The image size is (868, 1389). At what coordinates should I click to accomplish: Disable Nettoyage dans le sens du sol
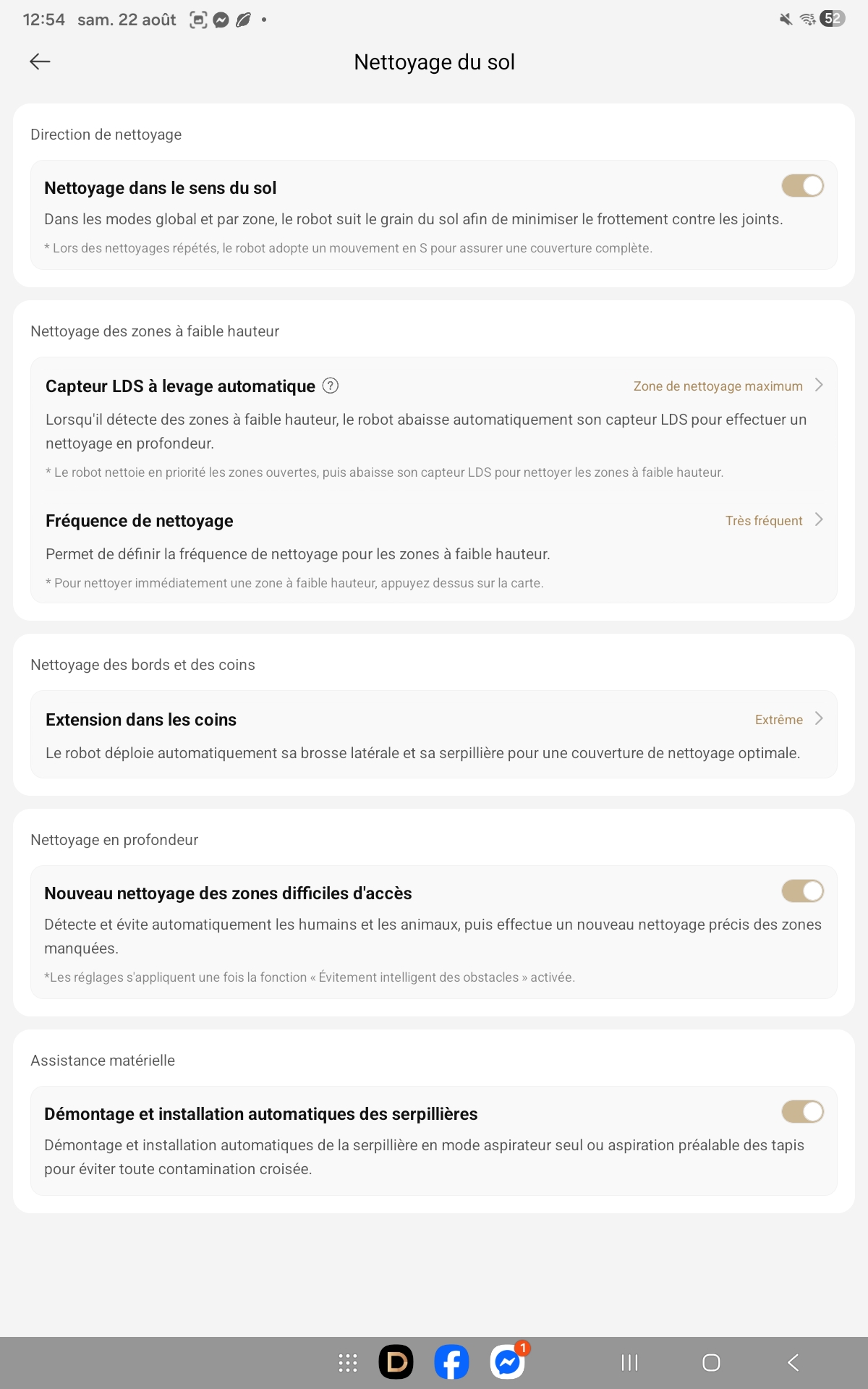point(803,186)
